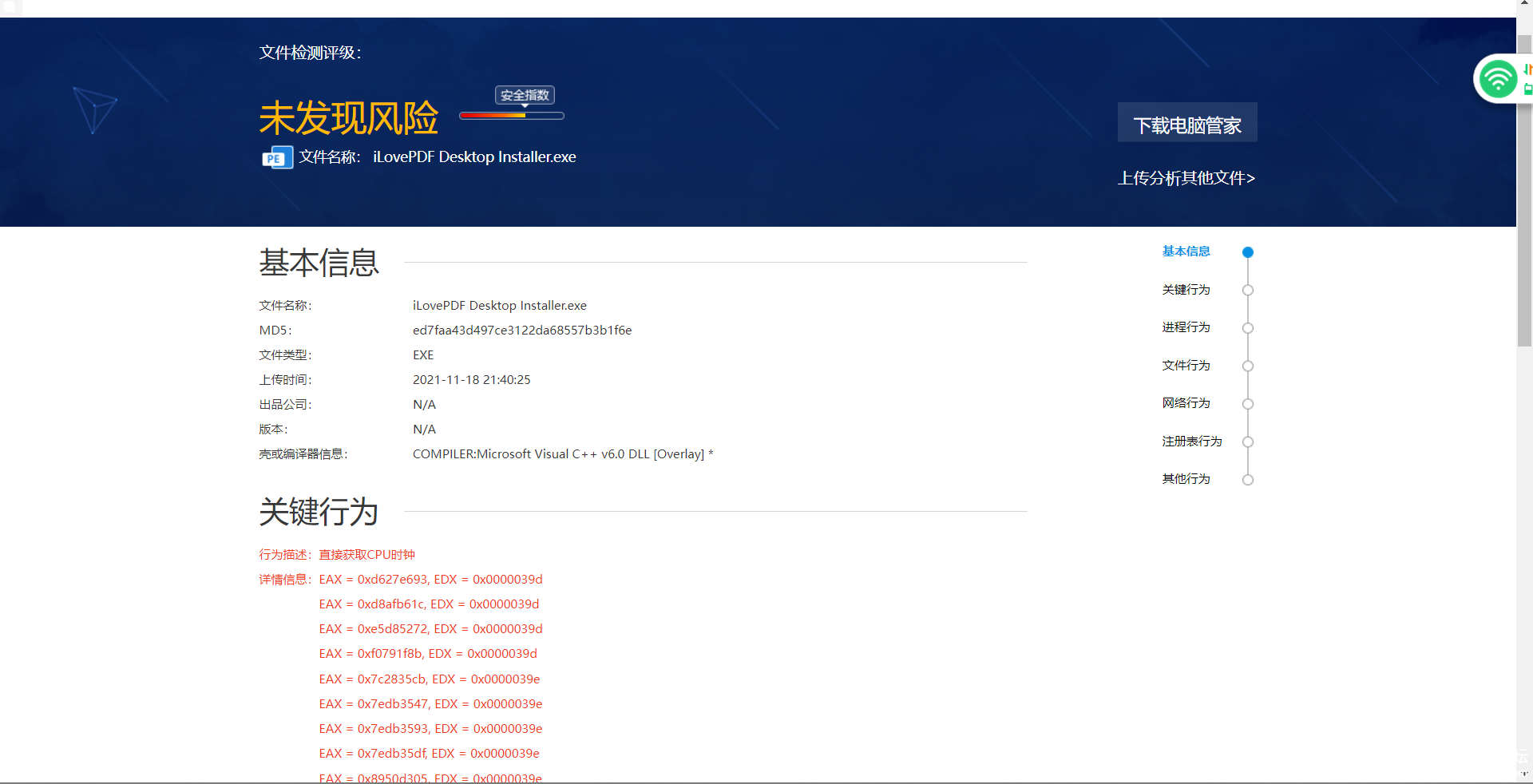Screen dimensions: 1533x784
Task: Jump to 关键行为 section in side nav
Action: coord(1186,290)
